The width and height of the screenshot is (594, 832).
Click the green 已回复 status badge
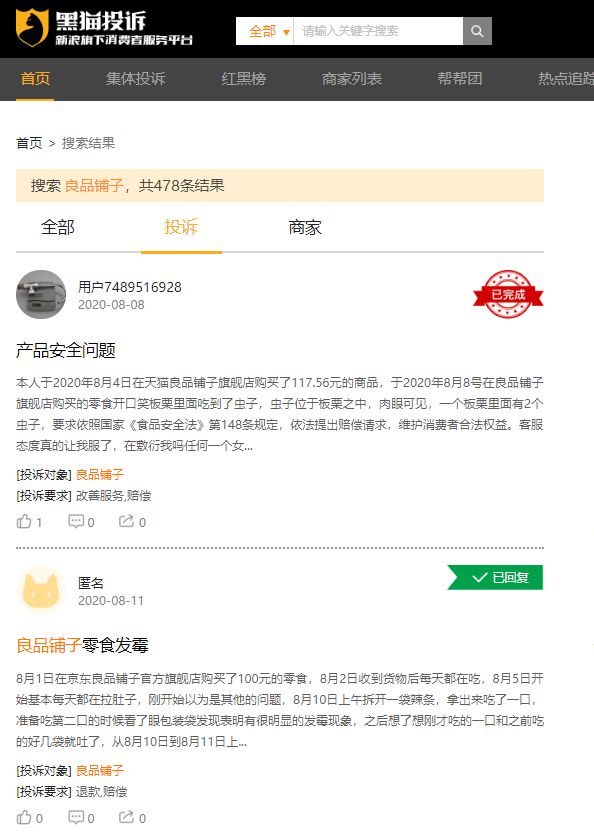pyautogui.click(x=495, y=577)
